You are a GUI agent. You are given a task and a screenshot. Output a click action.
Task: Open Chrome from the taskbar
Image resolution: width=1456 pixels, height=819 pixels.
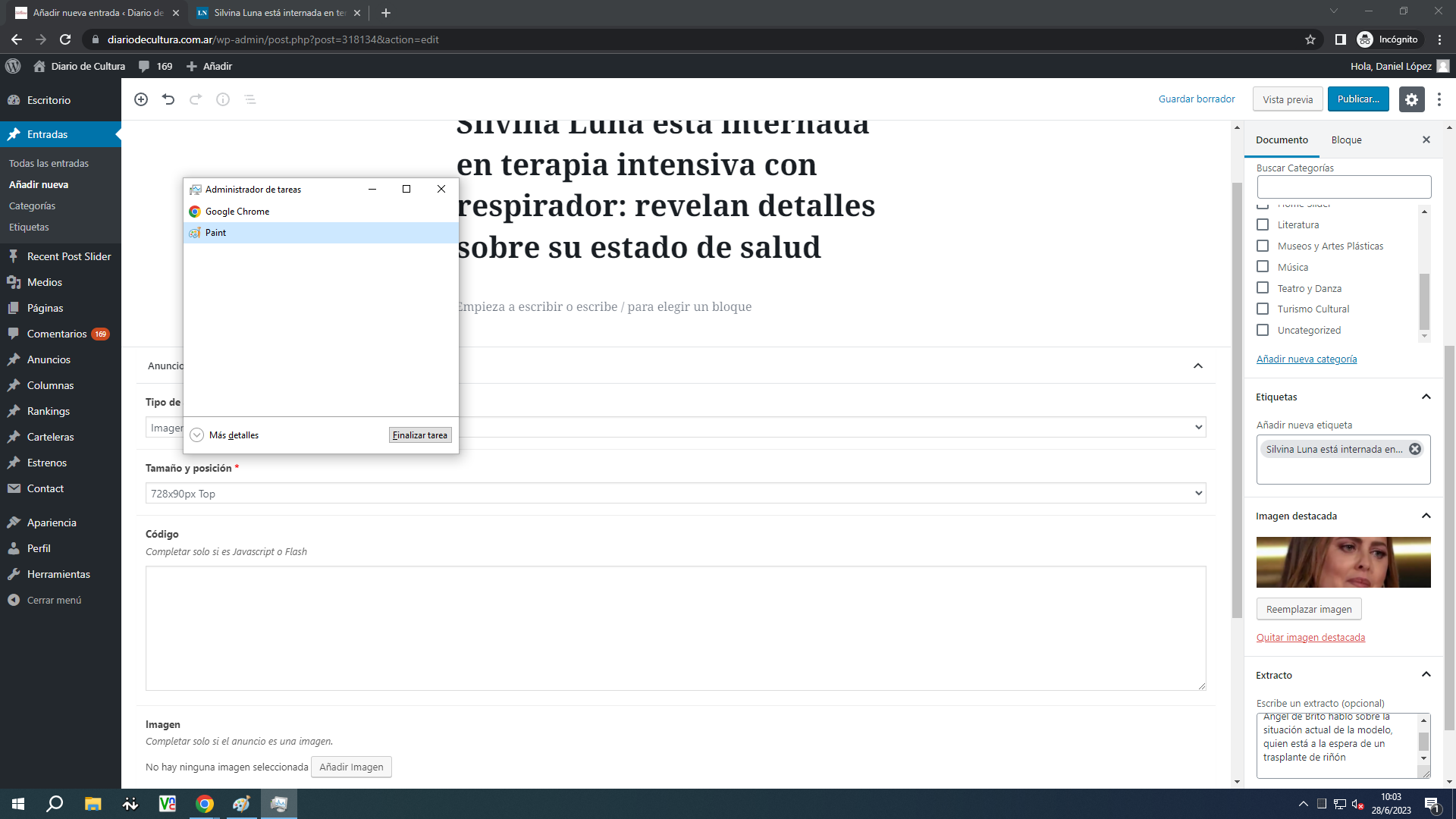[x=205, y=804]
